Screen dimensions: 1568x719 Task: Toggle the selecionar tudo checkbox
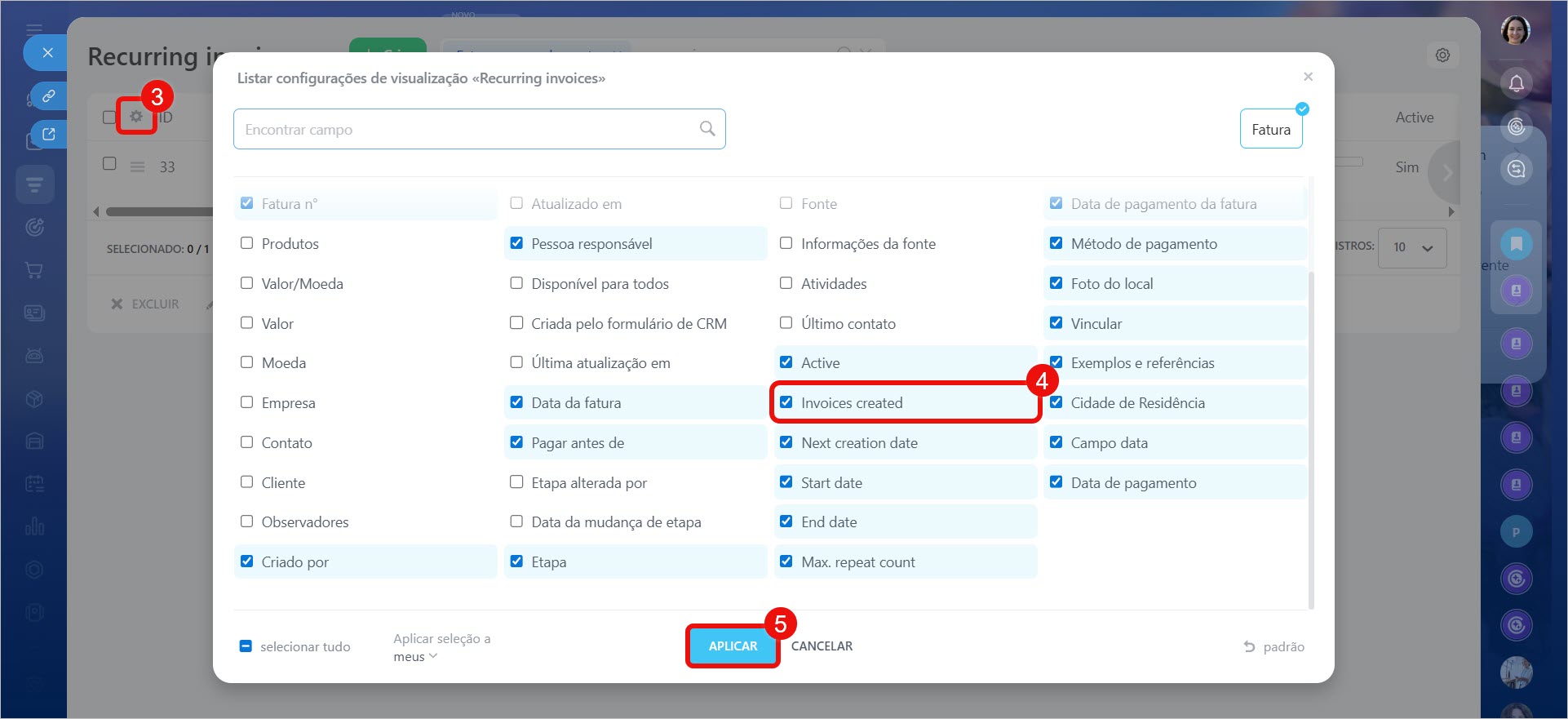pos(246,646)
